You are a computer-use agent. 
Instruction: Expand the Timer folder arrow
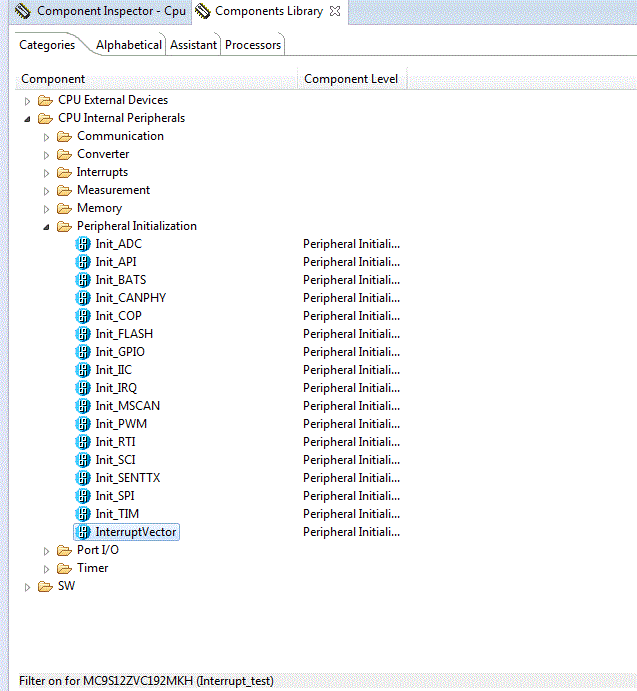click(x=46, y=569)
